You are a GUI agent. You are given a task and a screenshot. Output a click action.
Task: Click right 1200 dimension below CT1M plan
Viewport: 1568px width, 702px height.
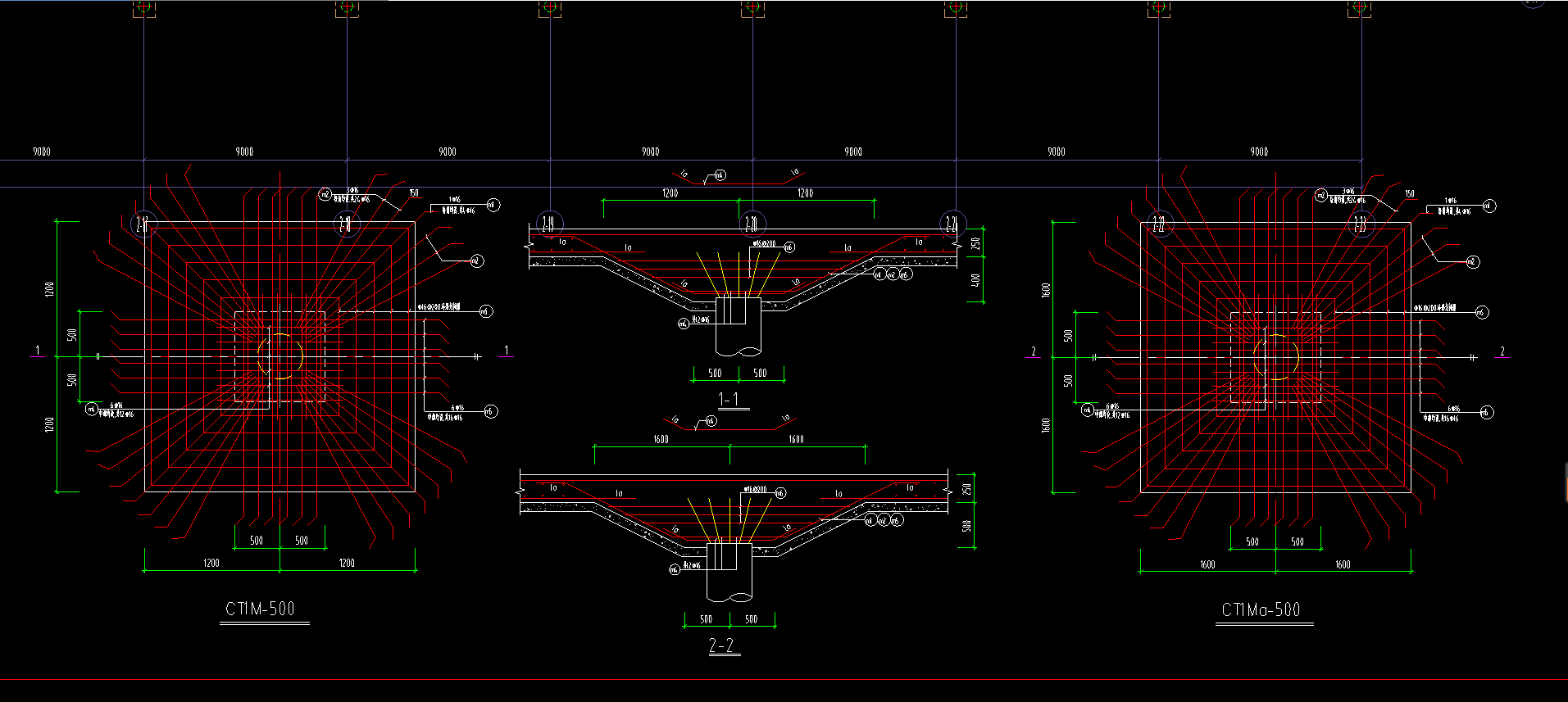point(347,563)
